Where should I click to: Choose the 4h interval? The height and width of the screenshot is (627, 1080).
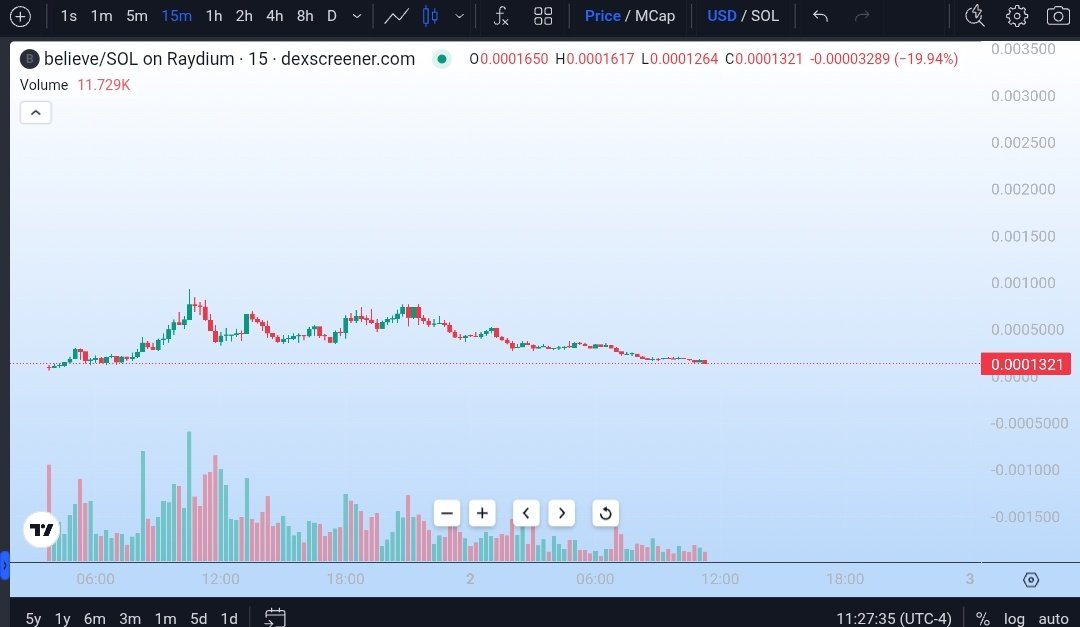[274, 16]
